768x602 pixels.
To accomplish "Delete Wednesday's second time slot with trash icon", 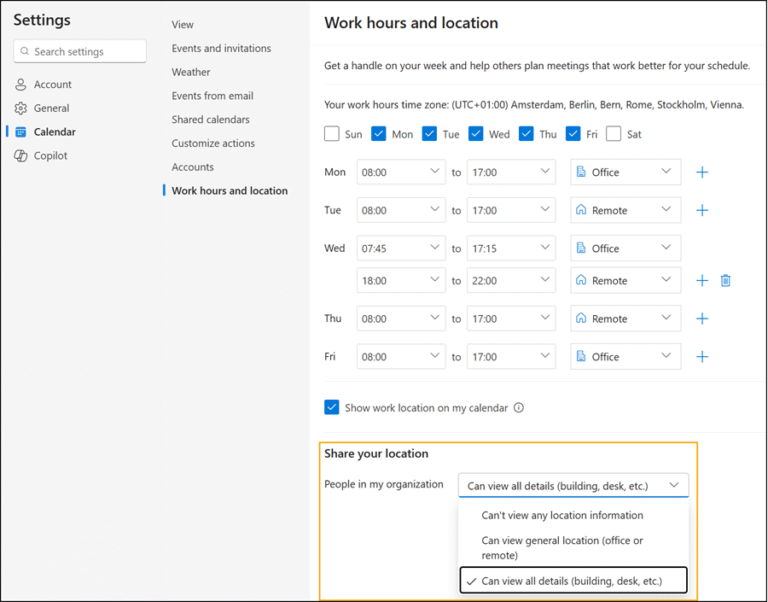I will (726, 281).
